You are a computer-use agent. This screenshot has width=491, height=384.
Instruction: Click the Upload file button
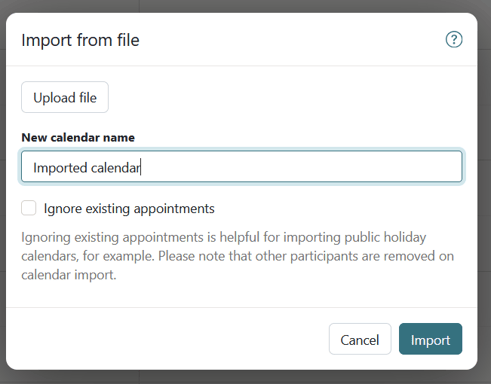(65, 97)
